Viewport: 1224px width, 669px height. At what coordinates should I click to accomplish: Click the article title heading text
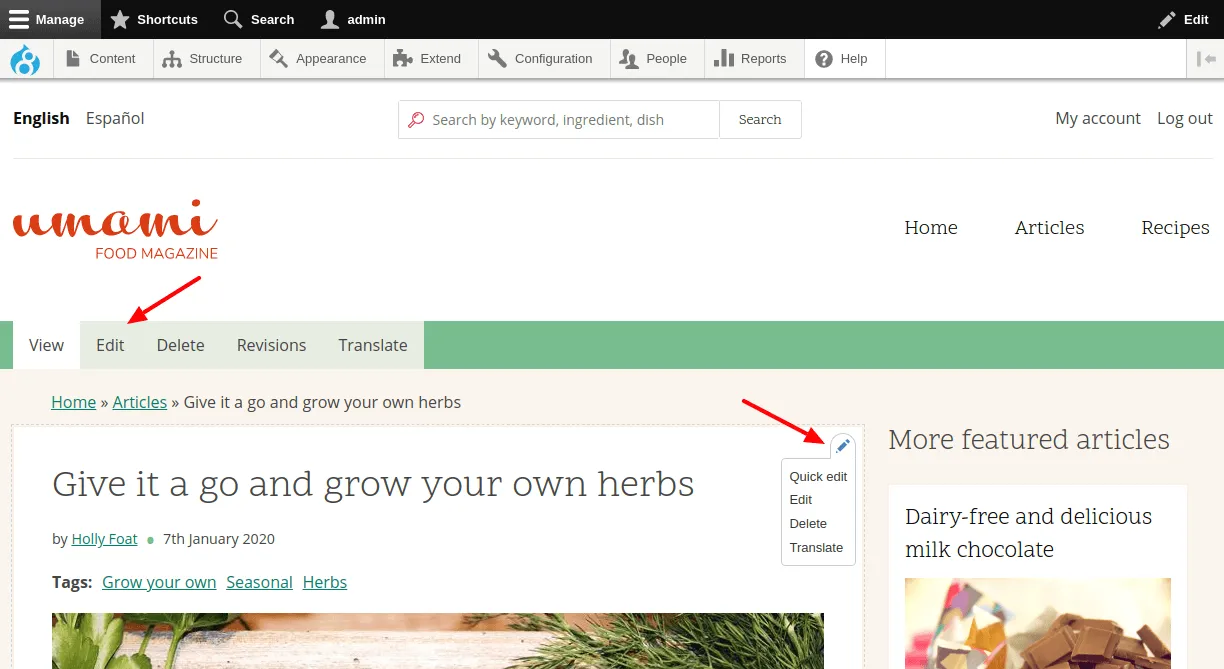[x=373, y=484]
